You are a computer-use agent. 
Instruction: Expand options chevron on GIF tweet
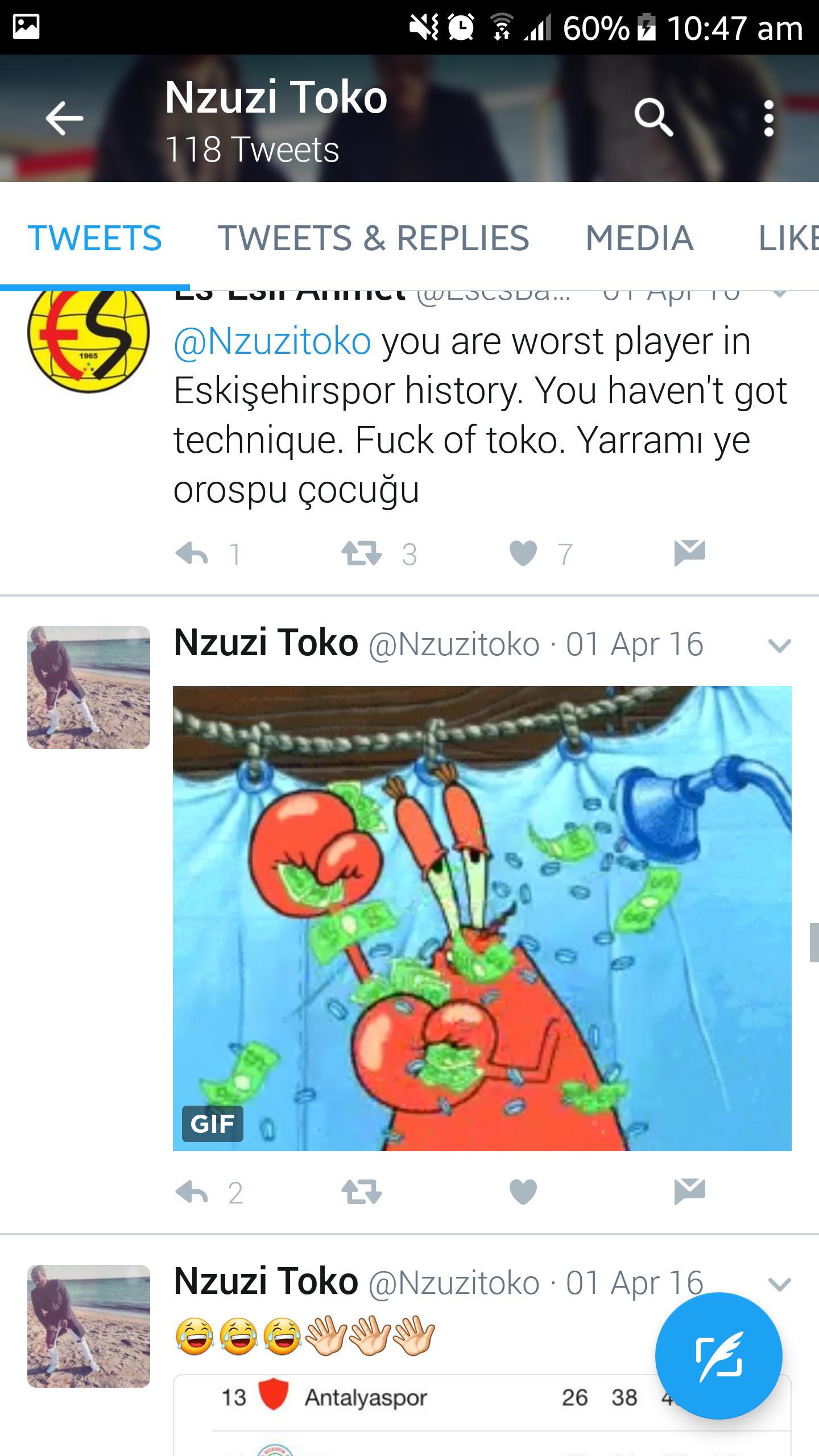point(779,646)
